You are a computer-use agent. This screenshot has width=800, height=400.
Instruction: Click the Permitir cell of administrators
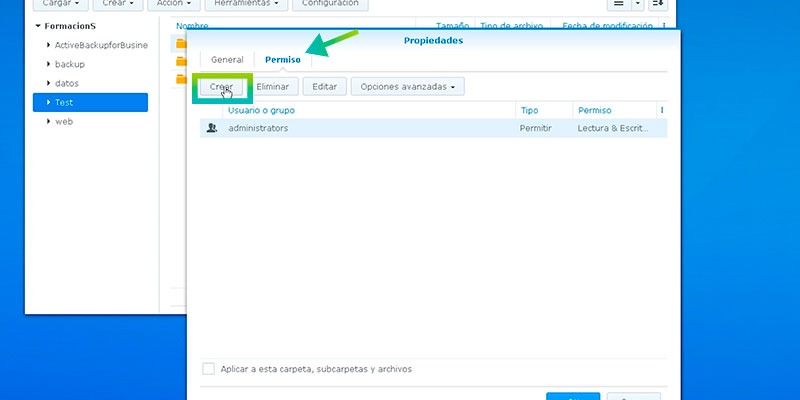click(536, 128)
